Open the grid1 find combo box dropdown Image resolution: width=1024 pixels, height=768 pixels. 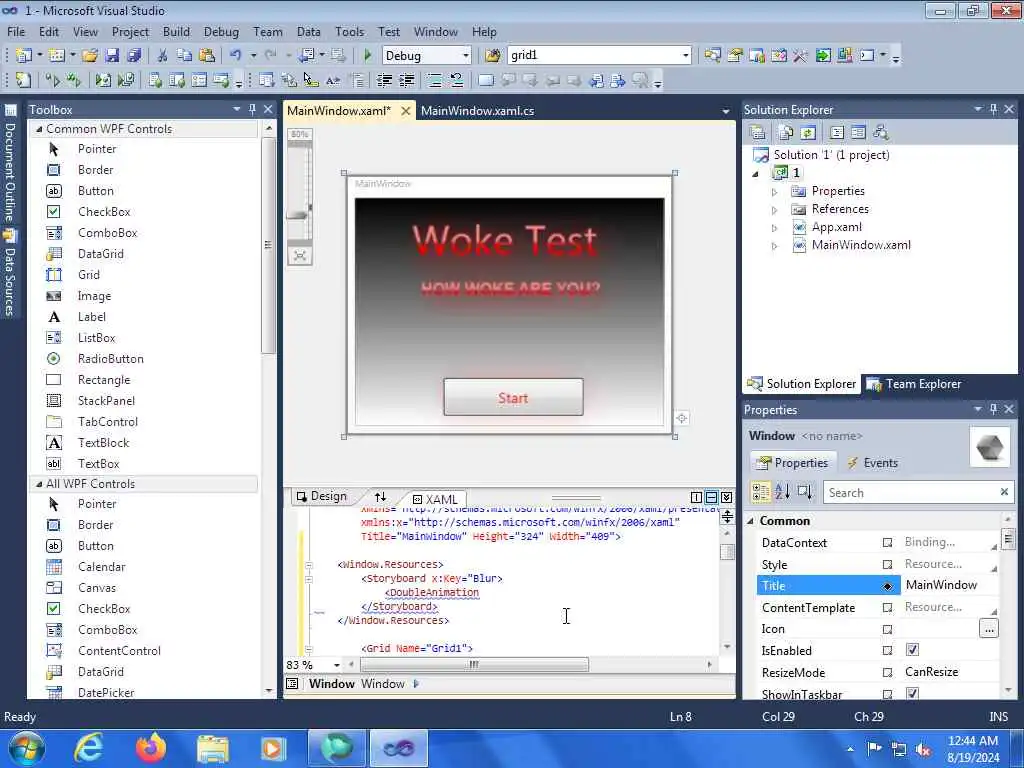(685, 56)
